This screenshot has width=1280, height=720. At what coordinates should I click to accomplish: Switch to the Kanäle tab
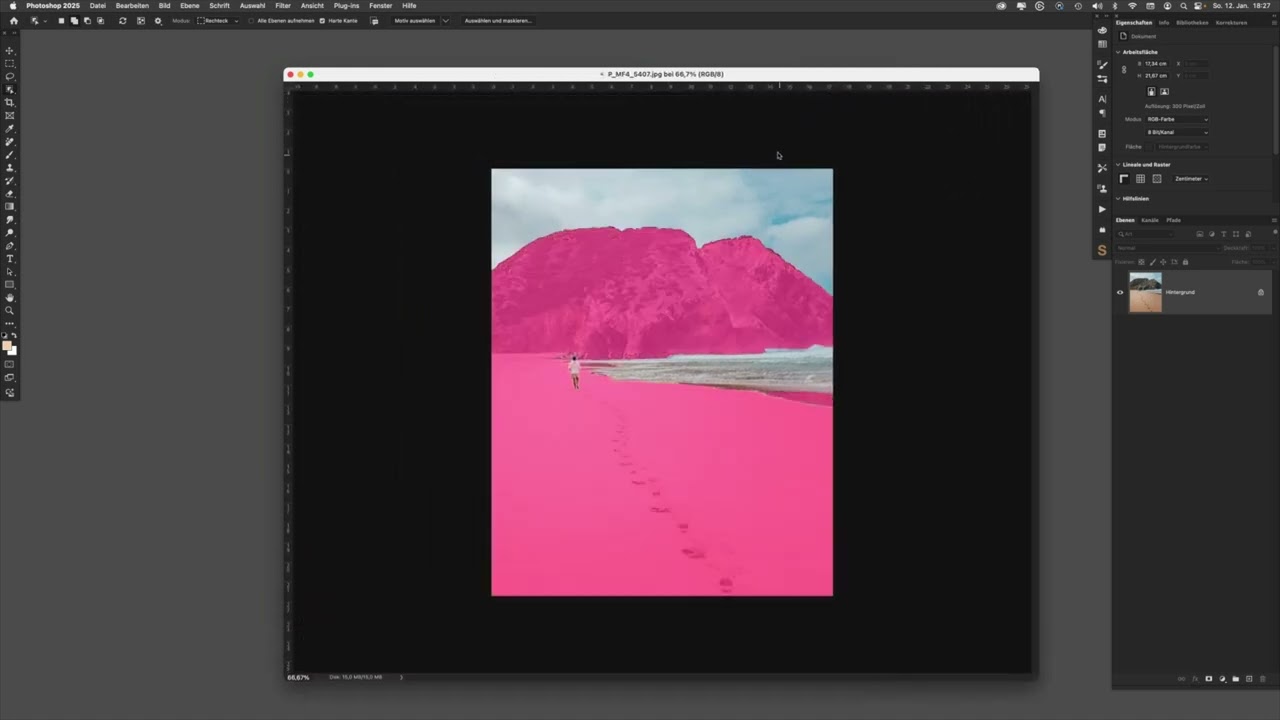click(x=1150, y=220)
